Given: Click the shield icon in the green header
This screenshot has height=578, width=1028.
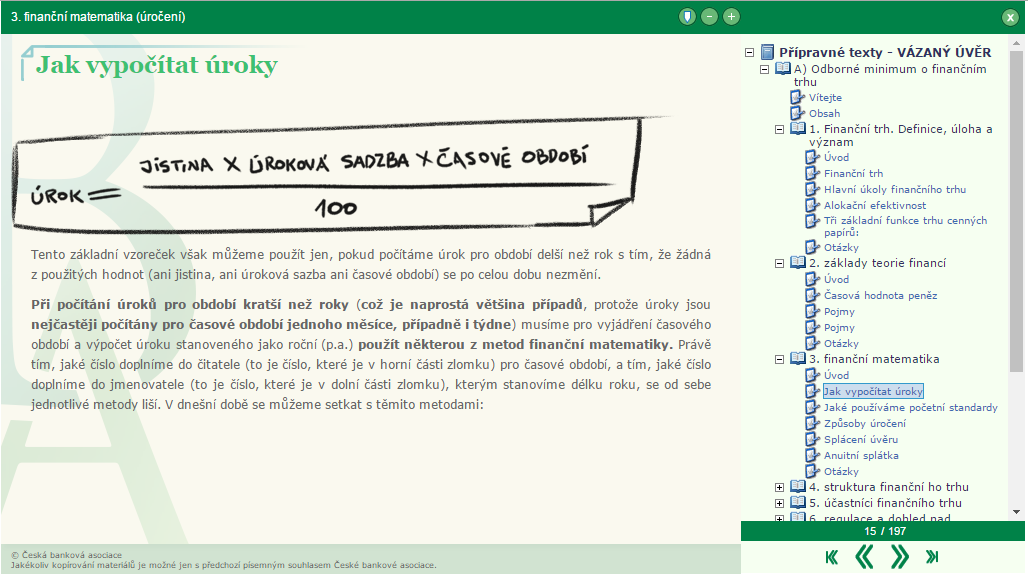Looking at the screenshot, I should [687, 16].
